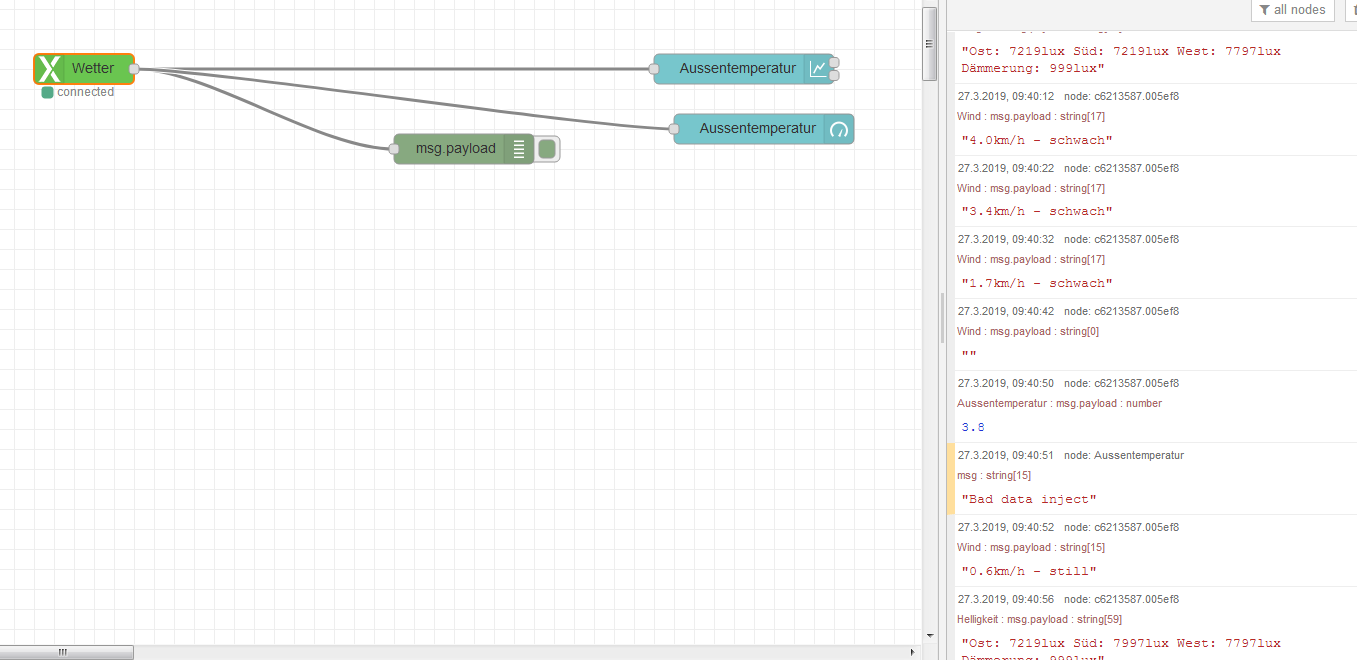Click the 27.3.2019, 09:40:22 timestamp
Viewport: 1357px width, 660px height.
tap(1005, 169)
